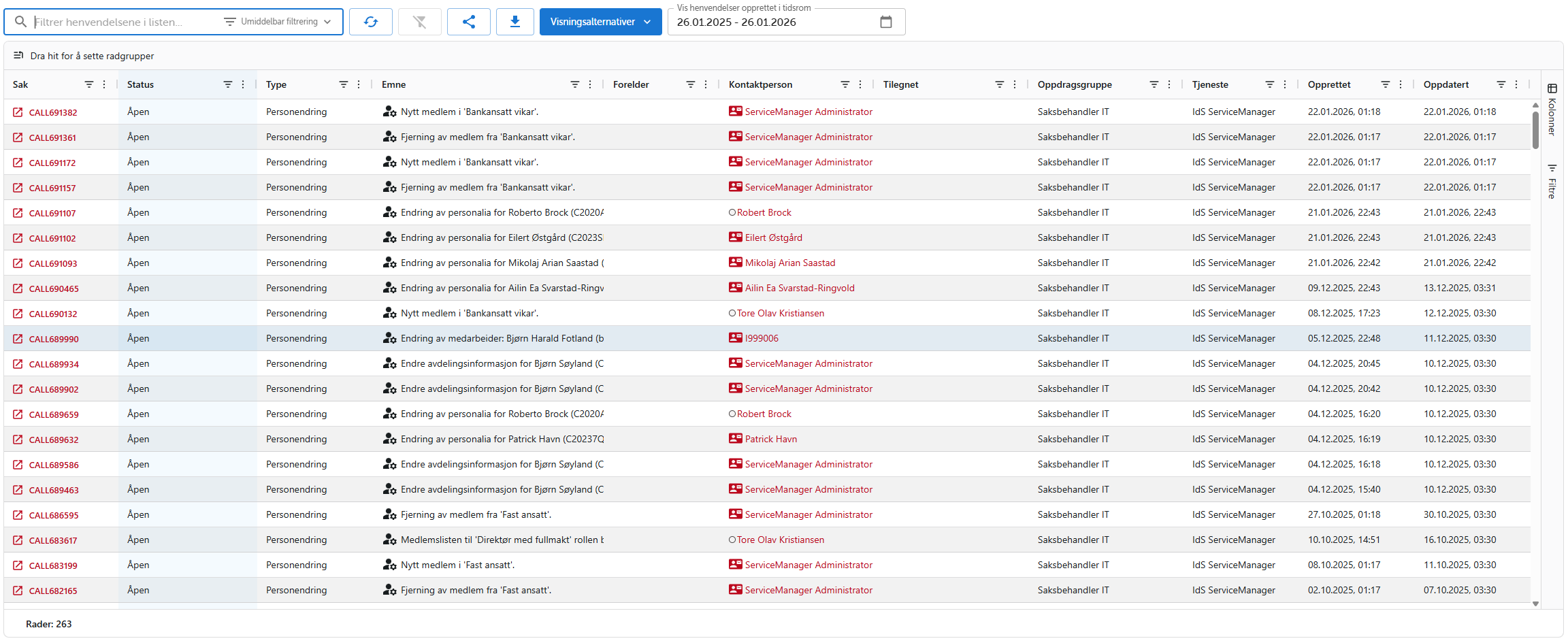Open the calendar for the date range

coord(886,22)
